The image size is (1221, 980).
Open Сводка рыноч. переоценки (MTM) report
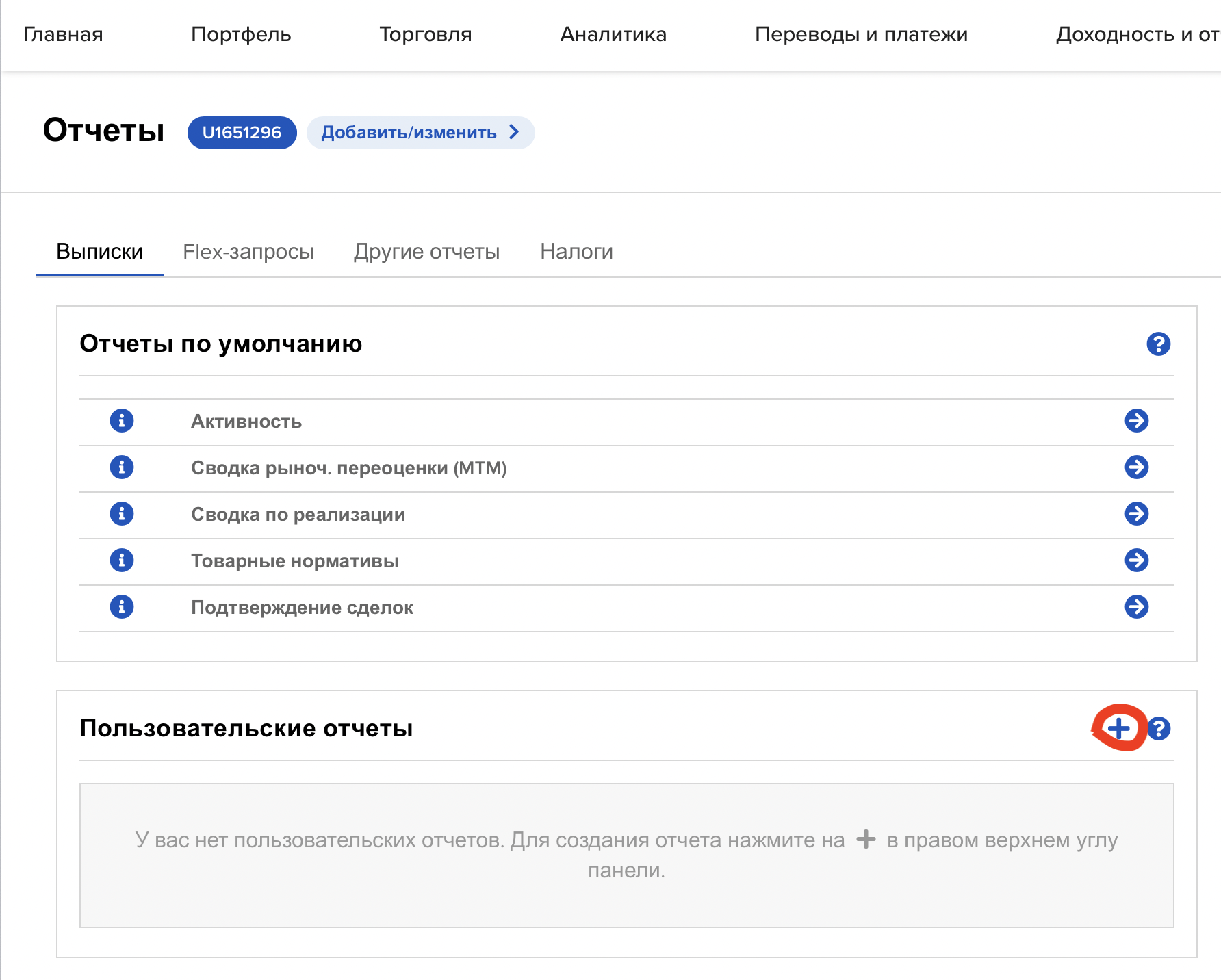click(349, 468)
